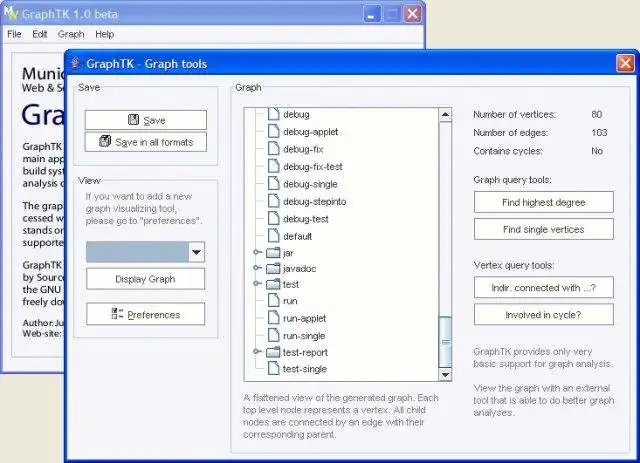Viewport: 640px width, 463px height.
Task: Click the default file icon
Action: pyautogui.click(x=273, y=236)
